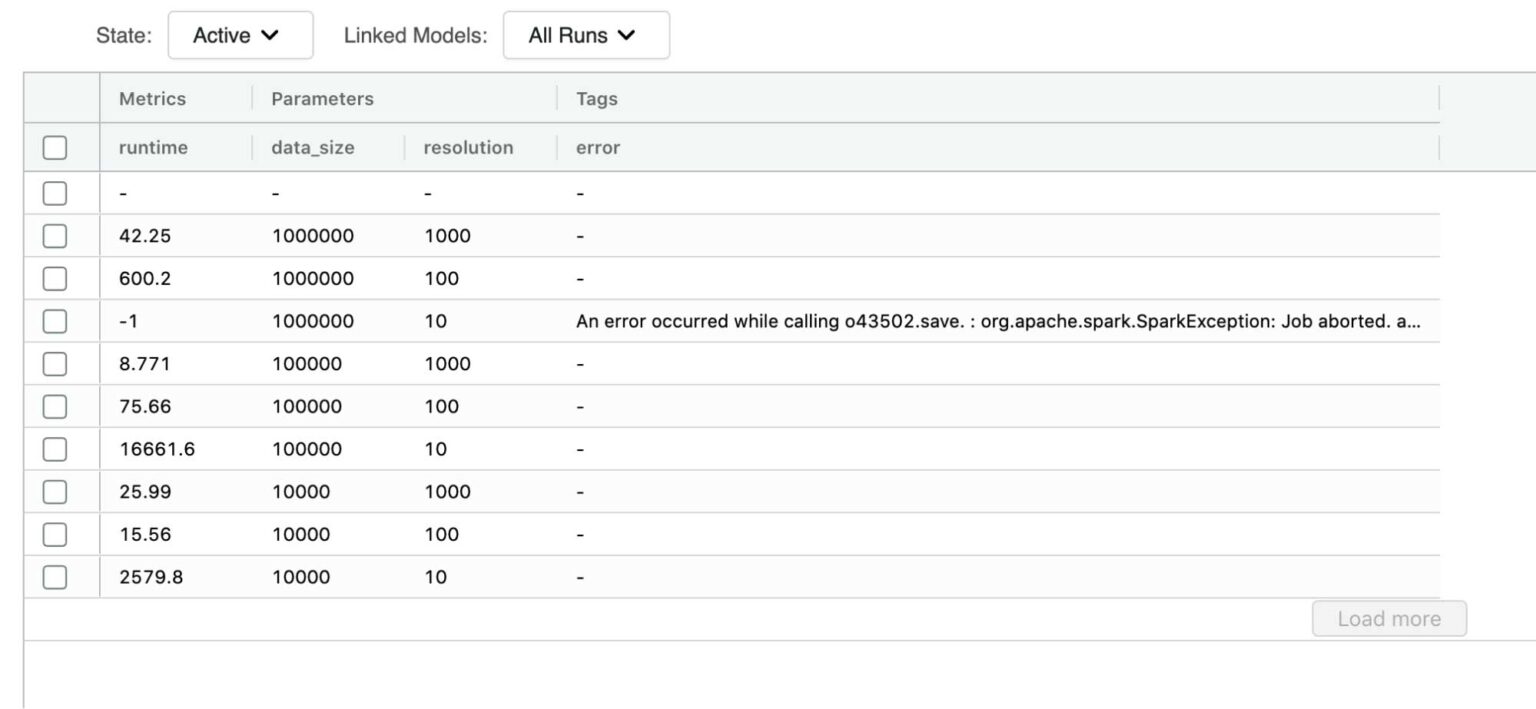This screenshot has width=1536, height=709.
Task: Open the Linked Models All Runs dropdown
Action: click(x=585, y=35)
